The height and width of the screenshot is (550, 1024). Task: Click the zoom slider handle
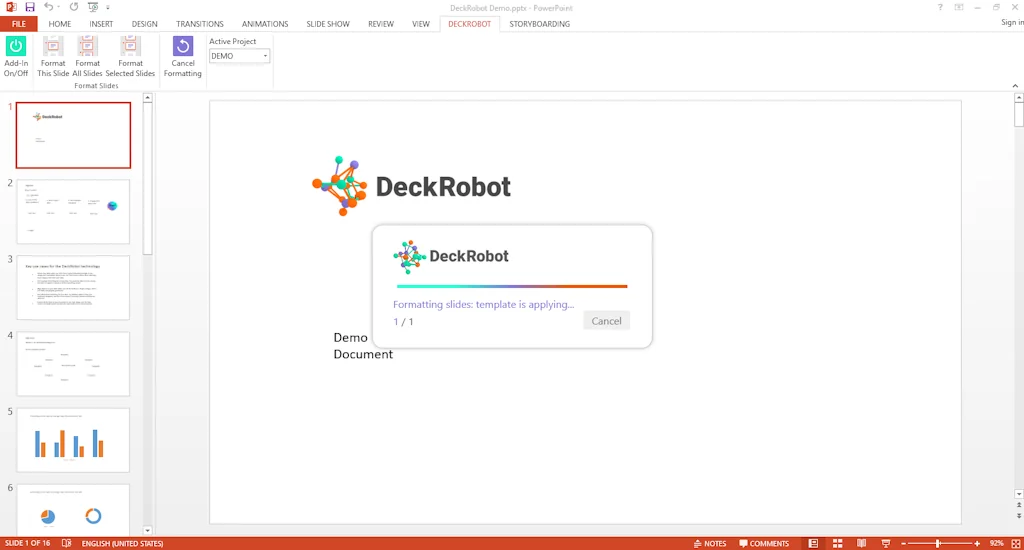click(x=938, y=543)
